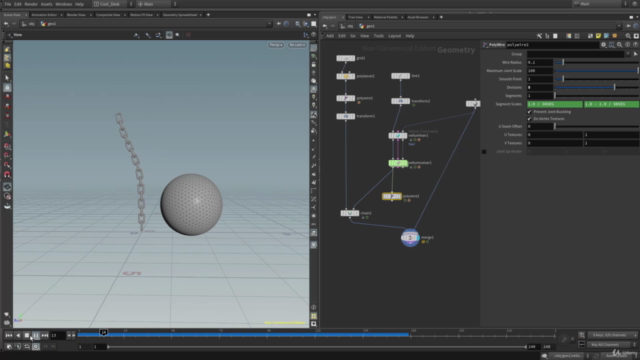640x360 pixels.
Task: Switch to the Render View tab
Action: coord(76,15)
